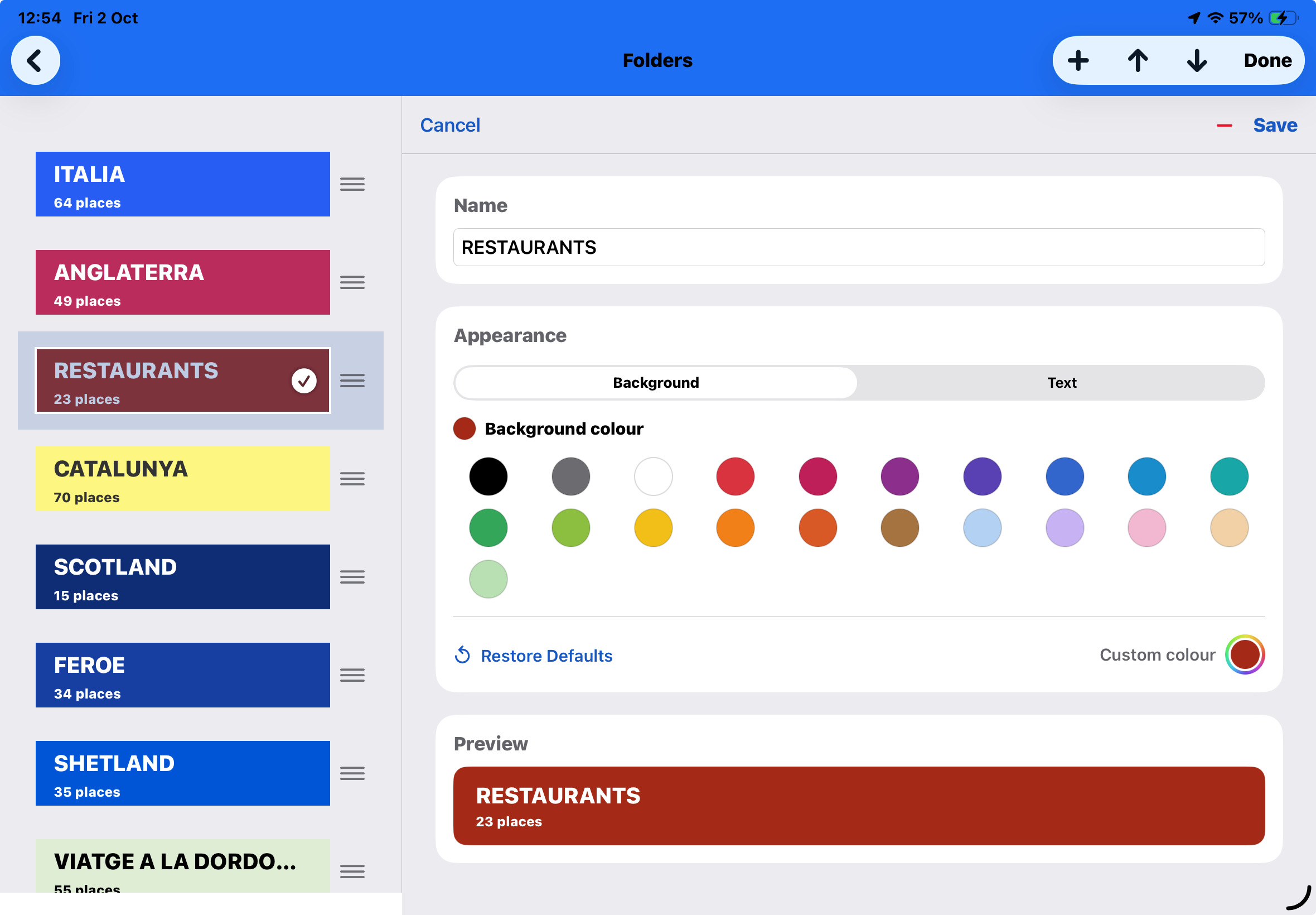Save the folder changes
This screenshot has height=915, width=1316.
point(1275,125)
